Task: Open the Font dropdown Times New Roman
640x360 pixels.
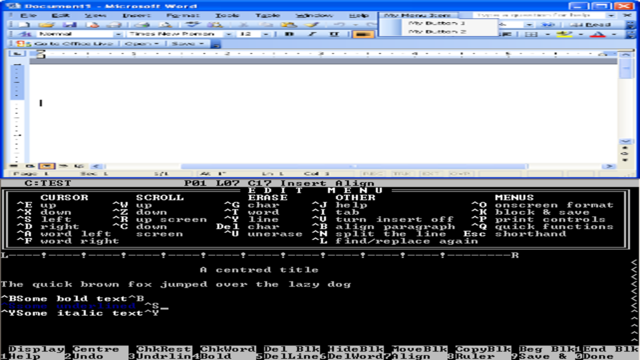Action: 229,34
